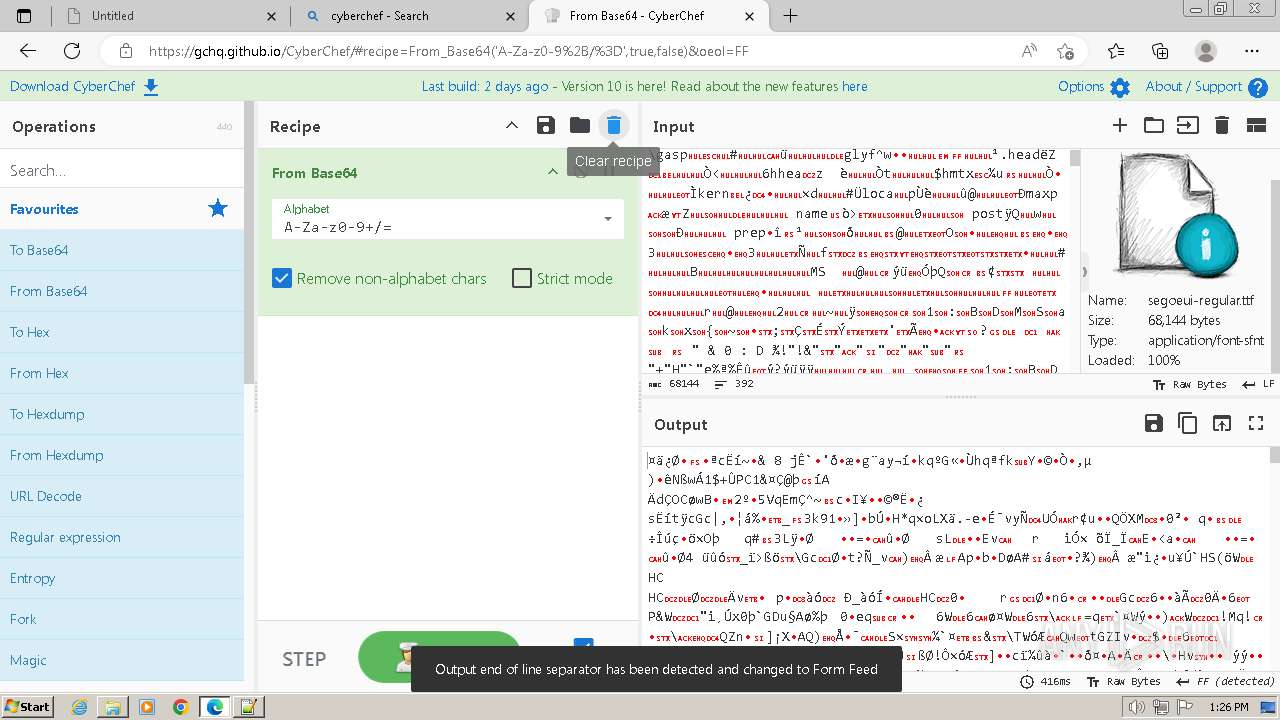Open Edge settings and more menu
This screenshot has width=1280, height=720.
1252,51
